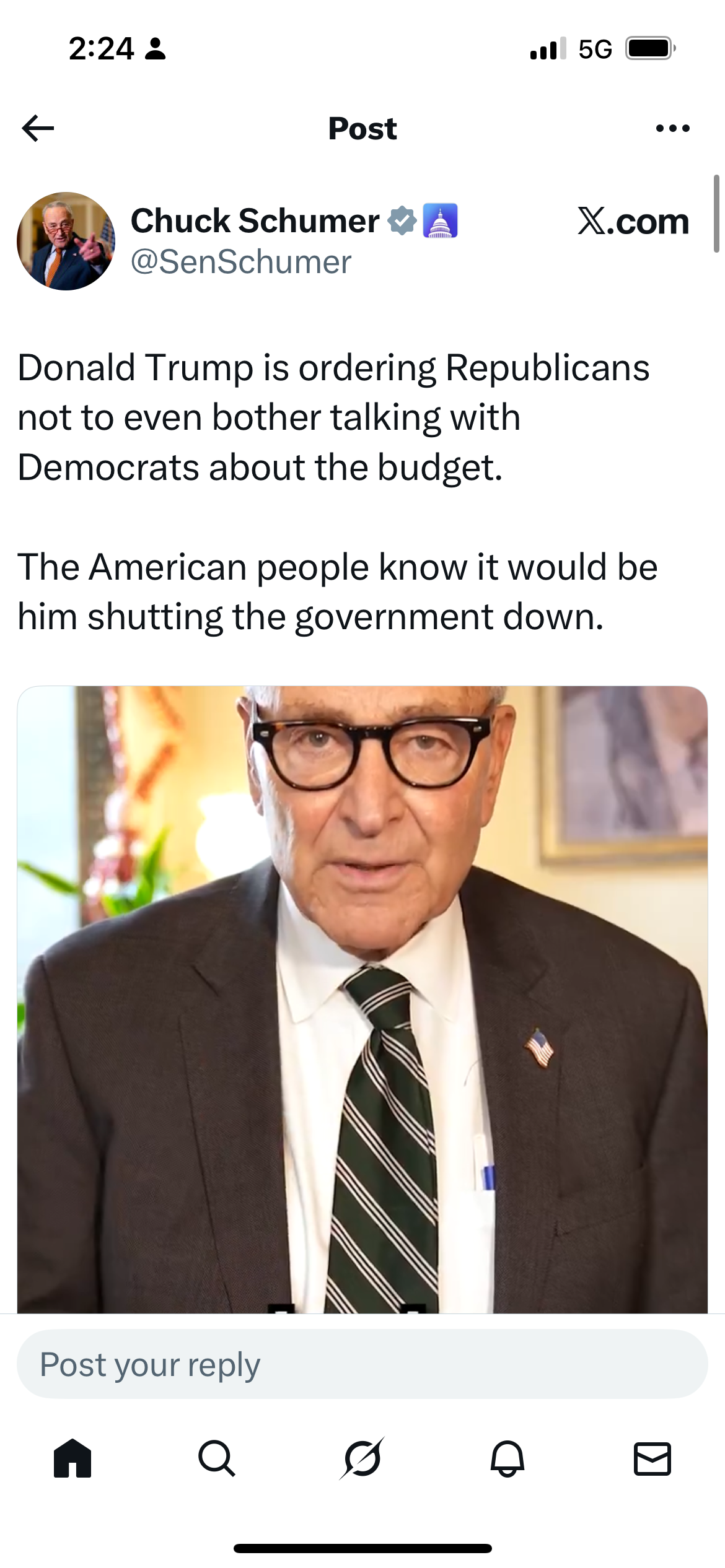725x1568 pixels.
Task: Open the three-dot more options menu
Action: point(672,128)
